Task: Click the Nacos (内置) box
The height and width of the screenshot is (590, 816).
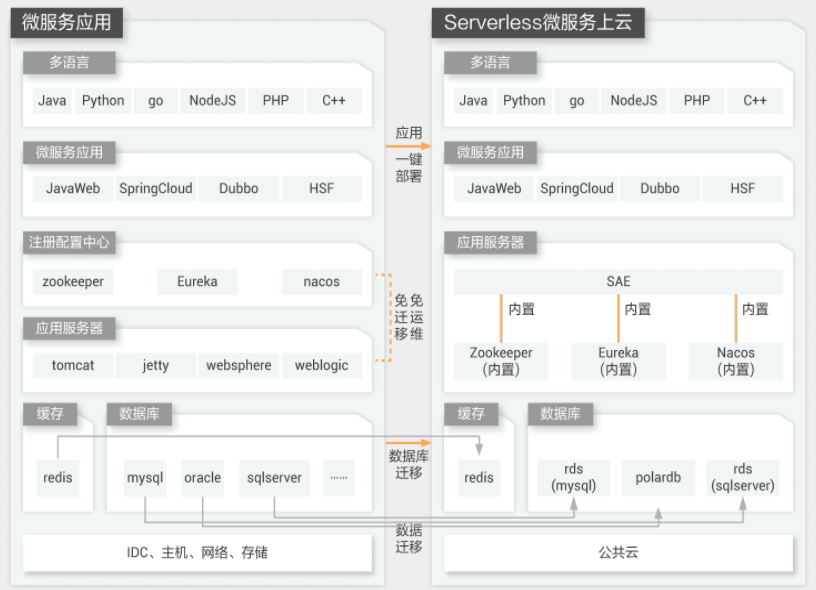Action: (x=736, y=361)
